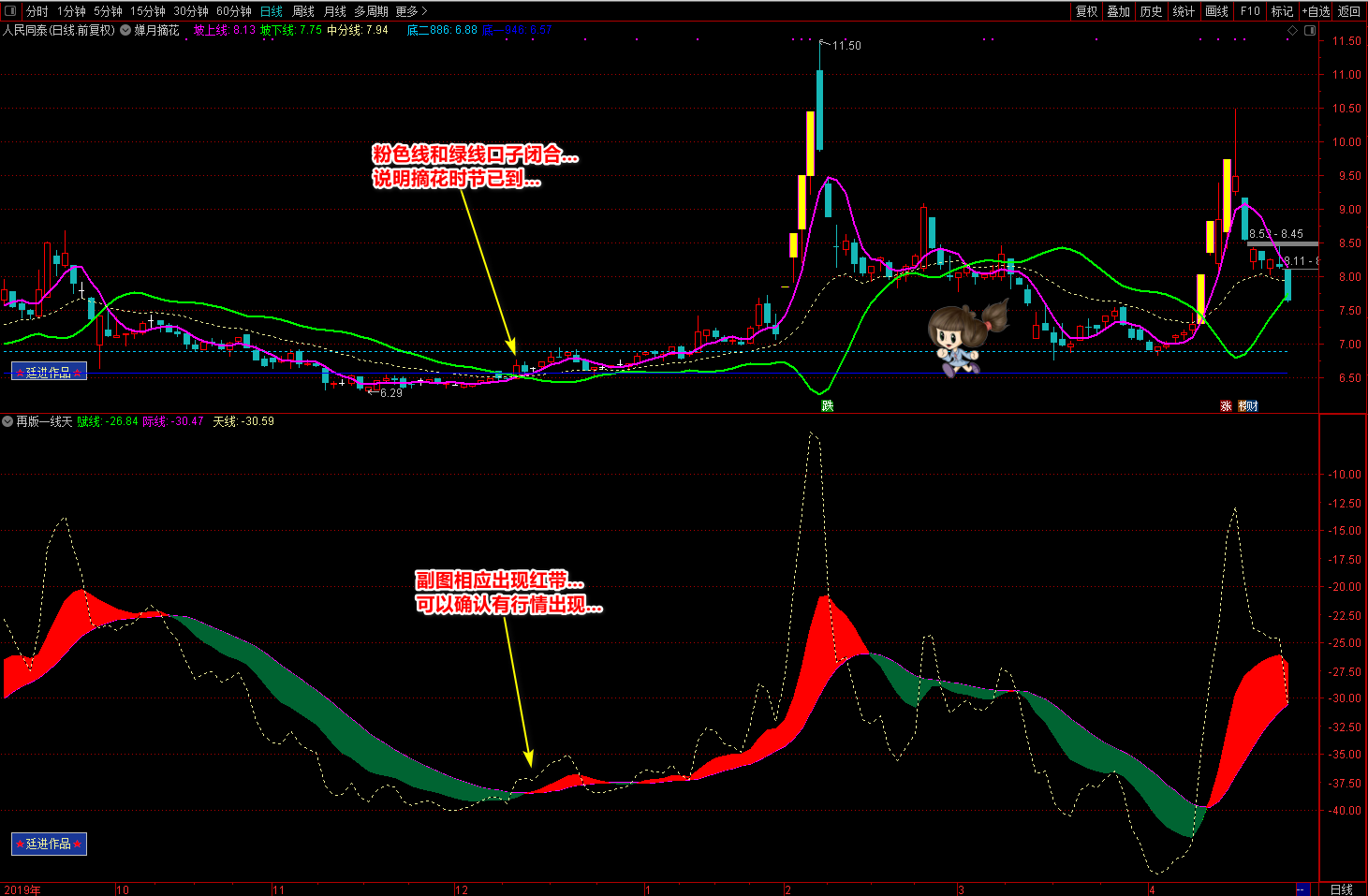
Task: Toggle the 复权 price adjustment button
Action: tap(1086, 11)
